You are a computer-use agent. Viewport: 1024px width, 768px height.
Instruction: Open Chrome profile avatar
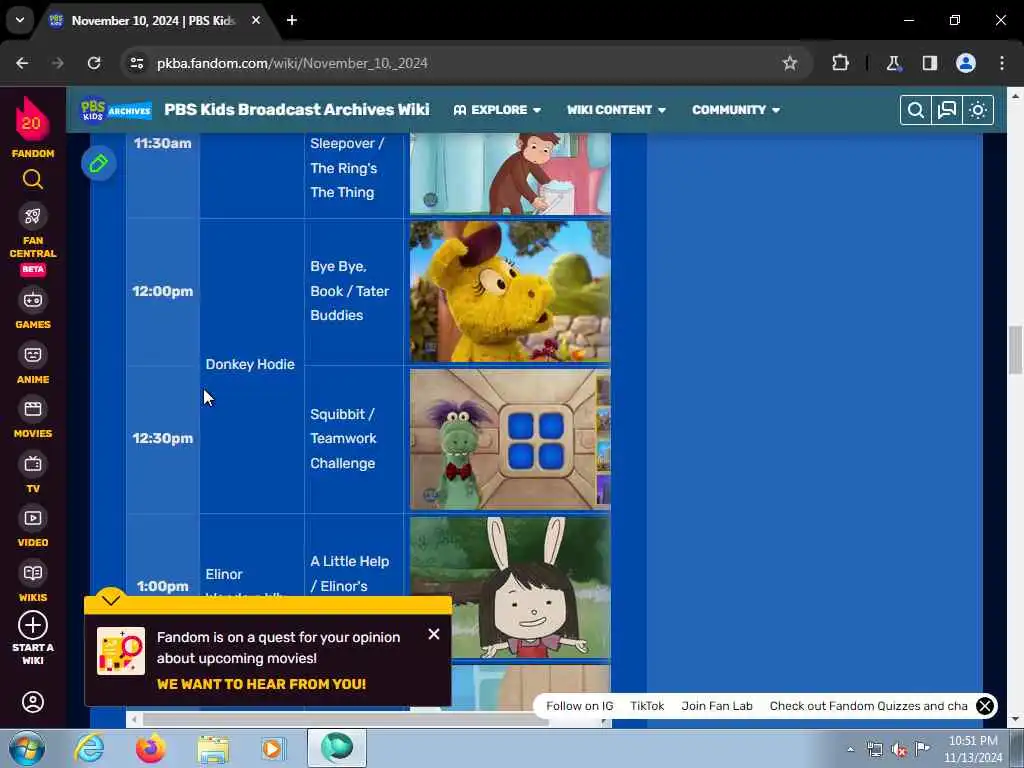pos(966,63)
